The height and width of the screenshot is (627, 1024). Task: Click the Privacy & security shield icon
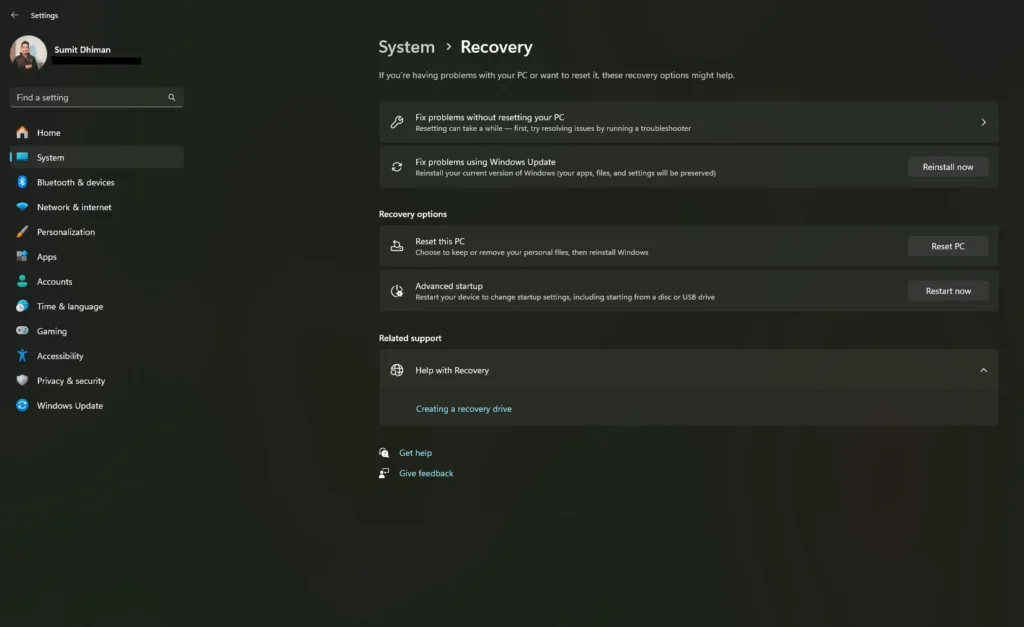tap(22, 381)
